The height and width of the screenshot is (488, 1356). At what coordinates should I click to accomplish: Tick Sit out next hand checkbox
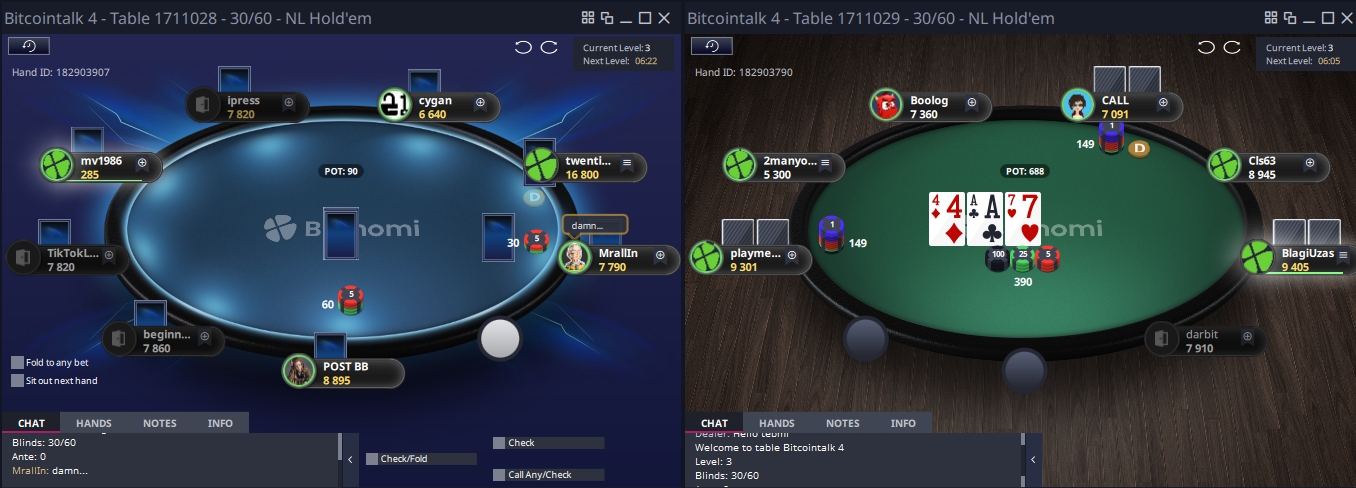tap(17, 381)
